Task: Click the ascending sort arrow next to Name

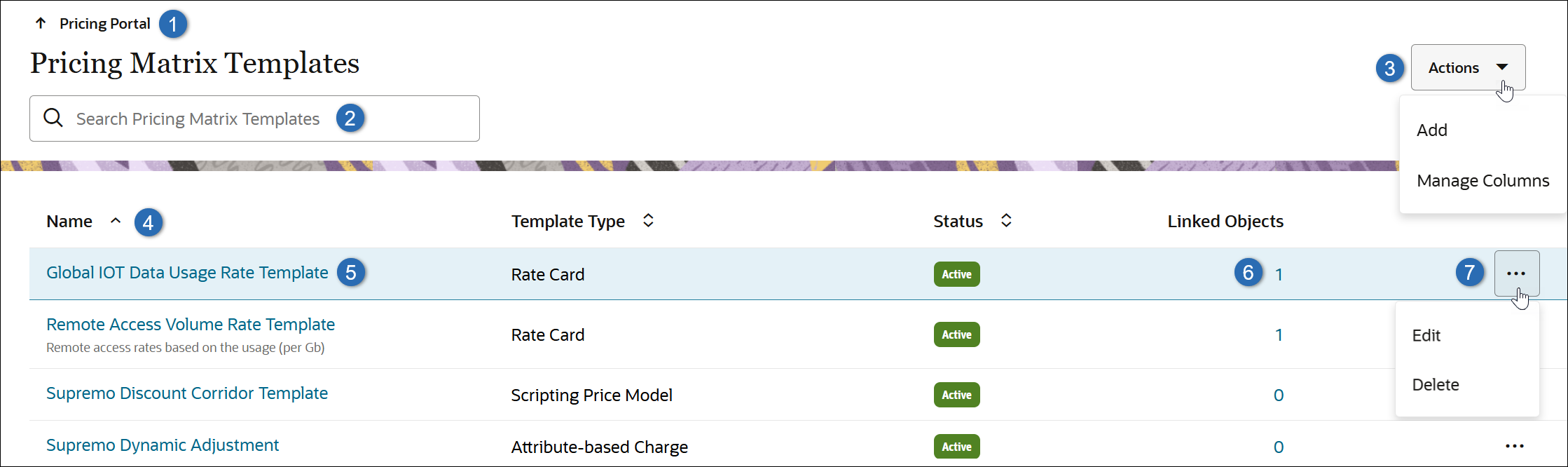Action: click(x=116, y=221)
